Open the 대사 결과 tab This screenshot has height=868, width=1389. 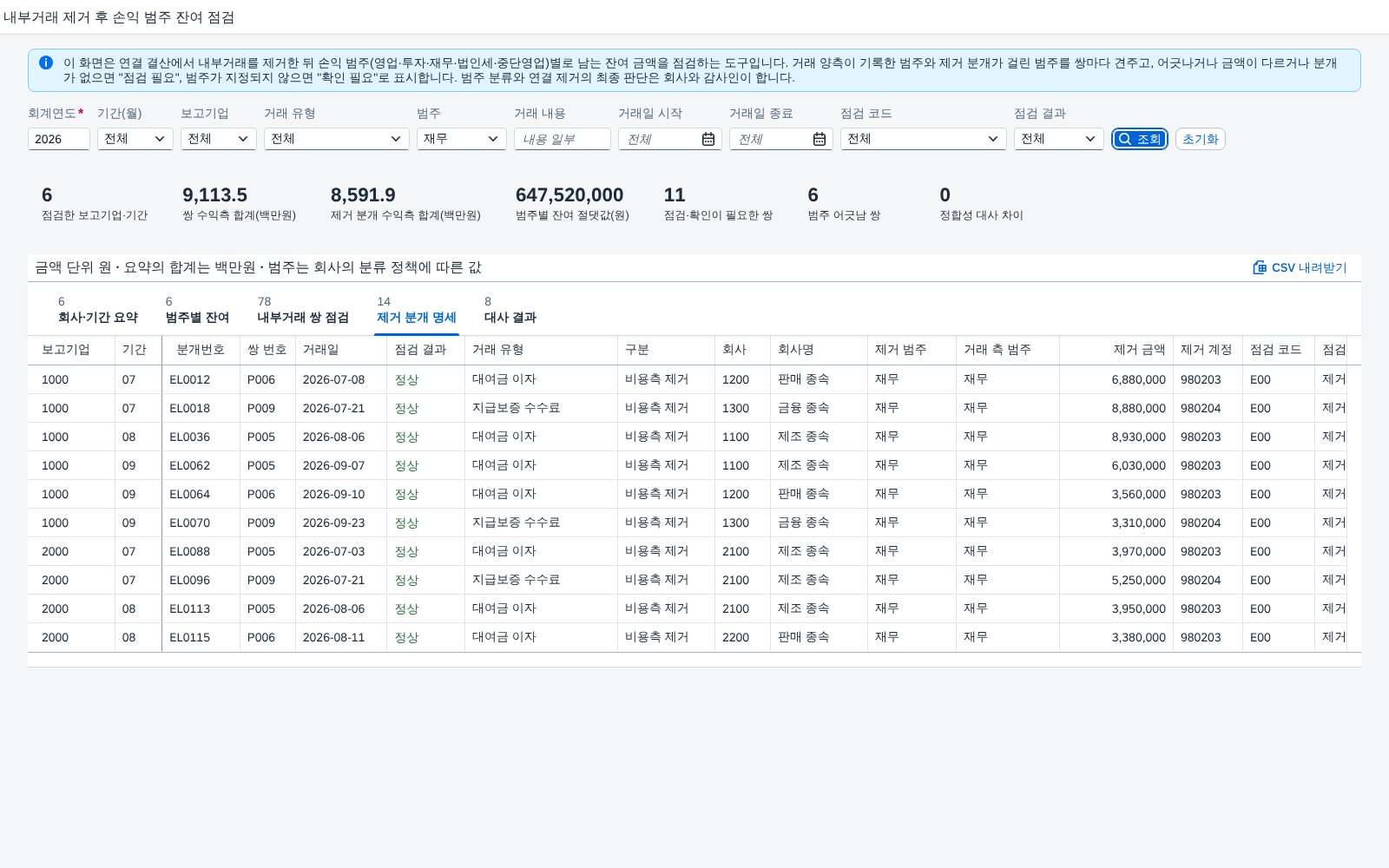pyautogui.click(x=510, y=310)
